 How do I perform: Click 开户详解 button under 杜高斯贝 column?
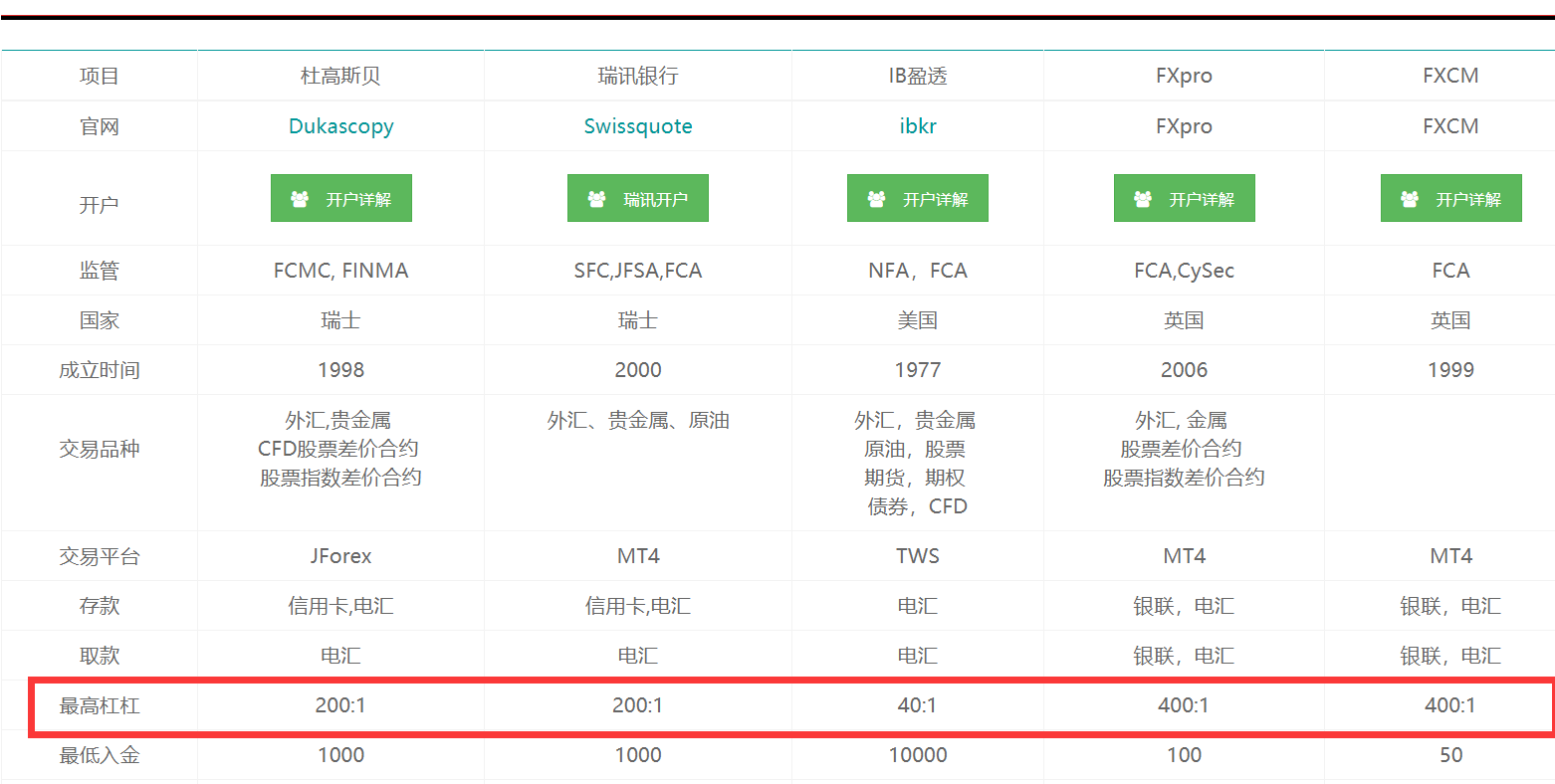click(341, 199)
